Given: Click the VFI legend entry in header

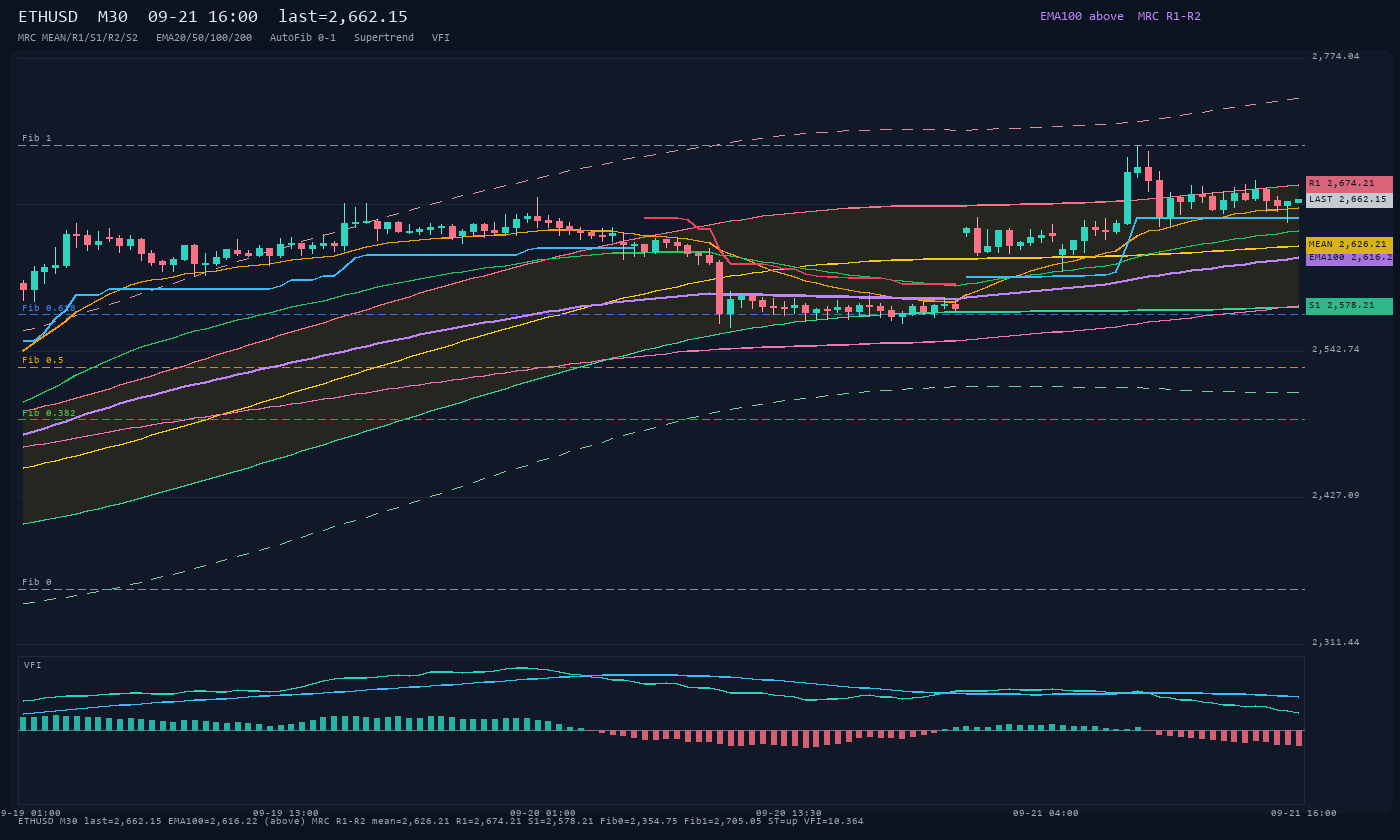Looking at the screenshot, I should pyautogui.click(x=441, y=38).
